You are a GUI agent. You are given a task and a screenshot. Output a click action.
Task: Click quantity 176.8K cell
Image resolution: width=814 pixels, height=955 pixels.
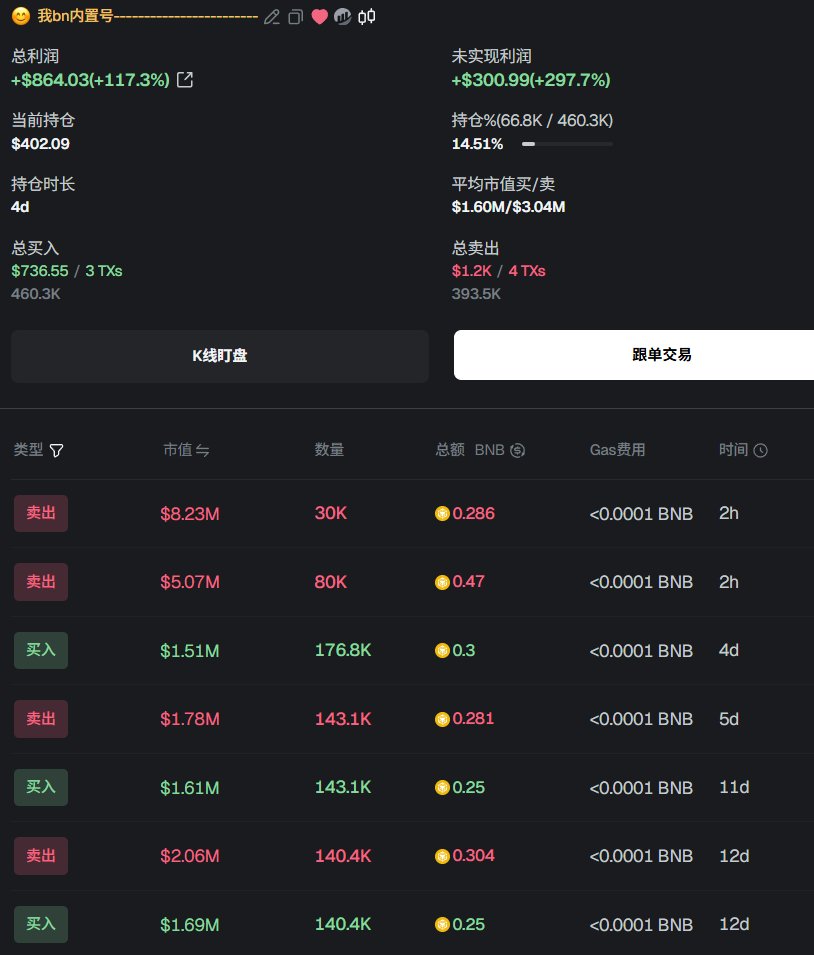click(x=343, y=650)
